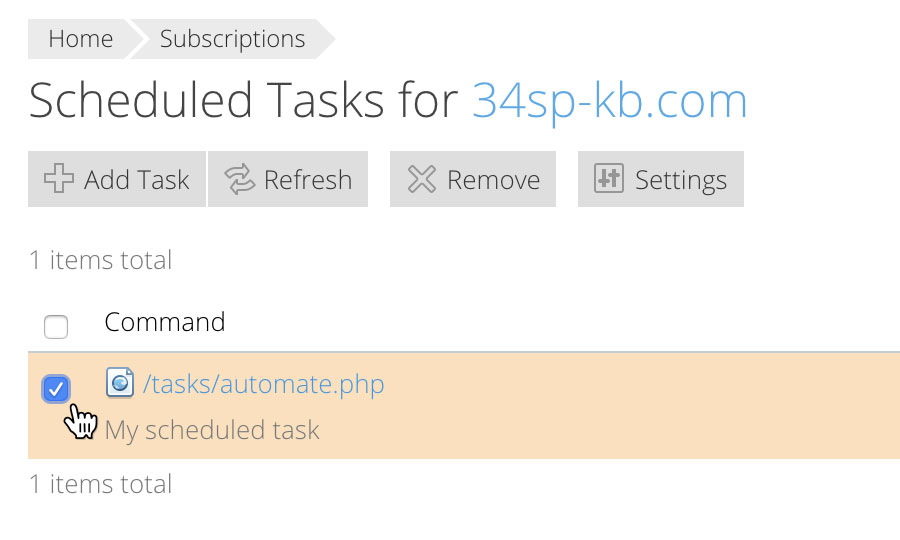Click the plus icon on Add Task
The height and width of the screenshot is (540, 900).
click(59, 178)
